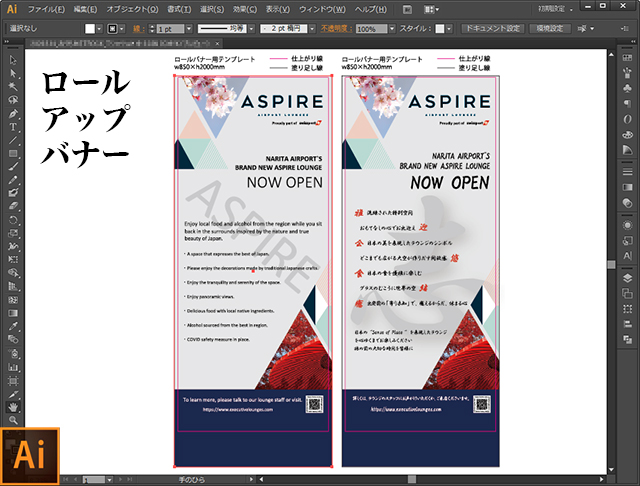The height and width of the screenshot is (486, 640).
Task: Open the ウィンドウ menu
Action: coord(322,9)
